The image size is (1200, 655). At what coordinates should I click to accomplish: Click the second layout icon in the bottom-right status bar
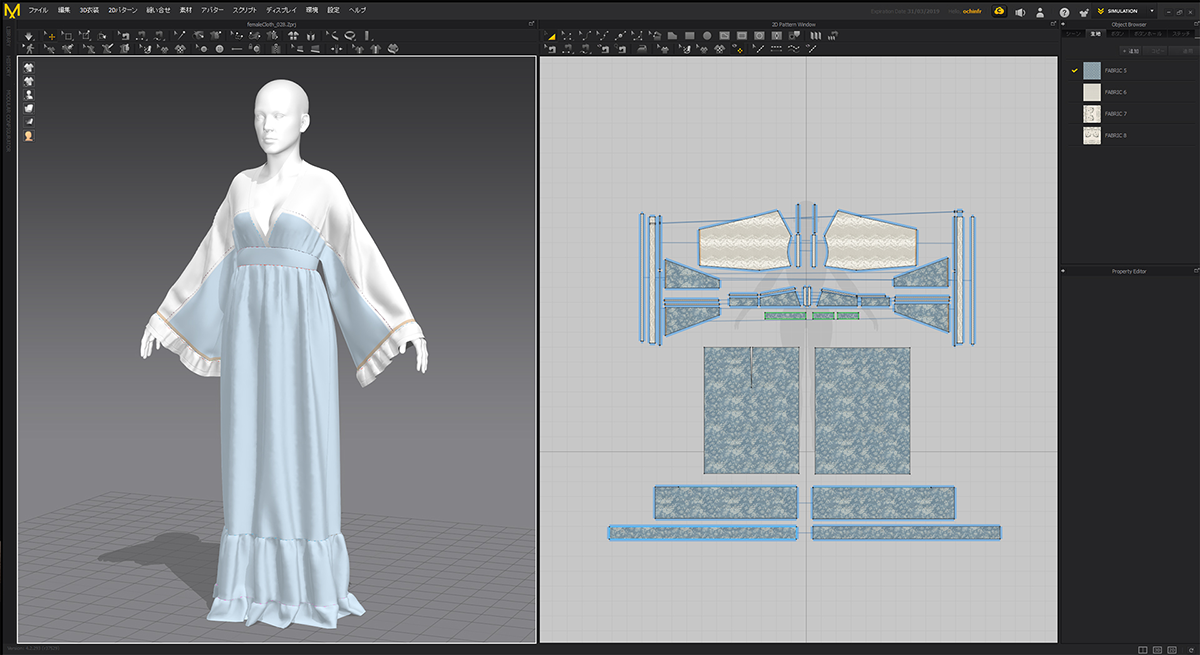1158,648
